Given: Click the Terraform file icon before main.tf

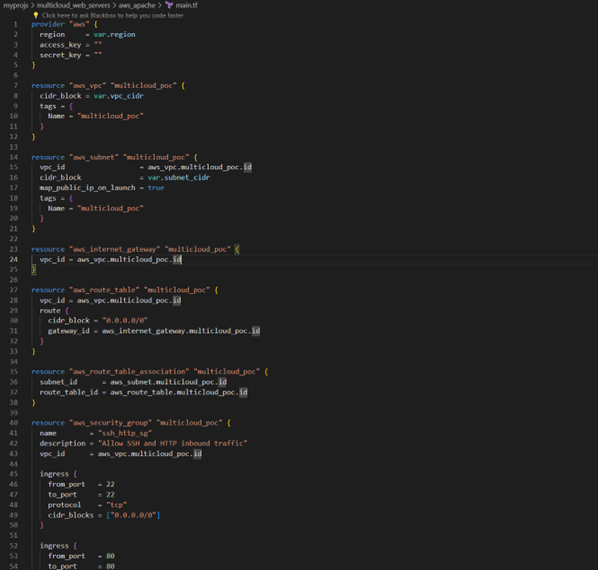Looking at the screenshot, I should click(169, 5).
